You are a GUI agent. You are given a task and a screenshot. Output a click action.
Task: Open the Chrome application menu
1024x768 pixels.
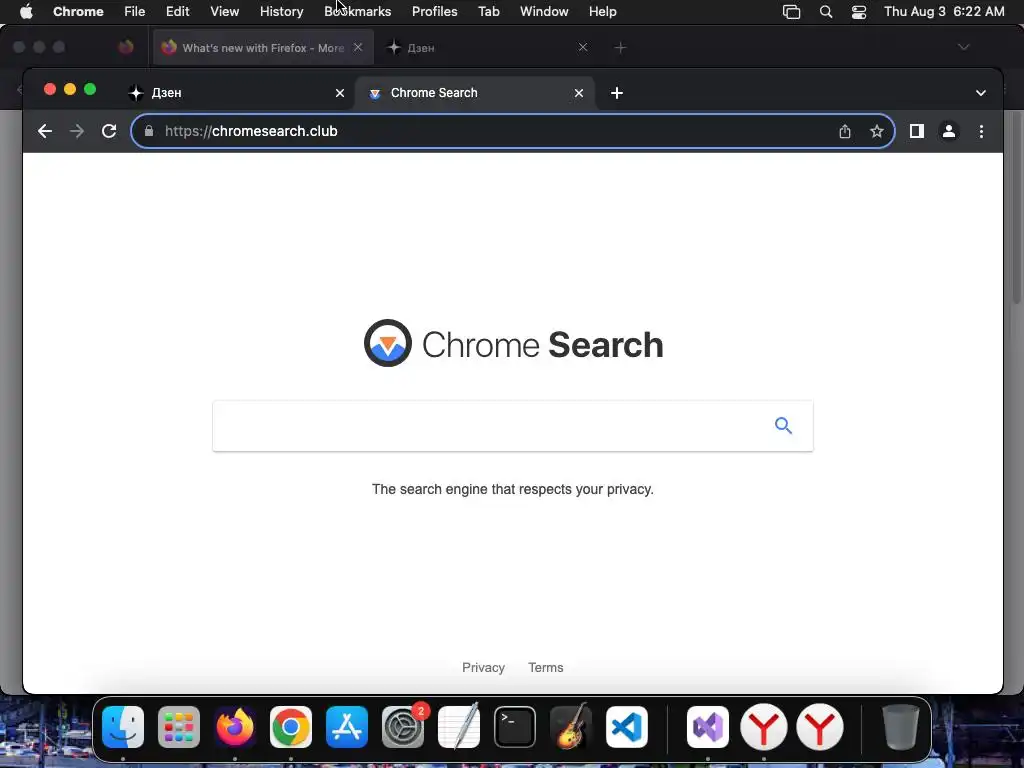click(x=78, y=12)
